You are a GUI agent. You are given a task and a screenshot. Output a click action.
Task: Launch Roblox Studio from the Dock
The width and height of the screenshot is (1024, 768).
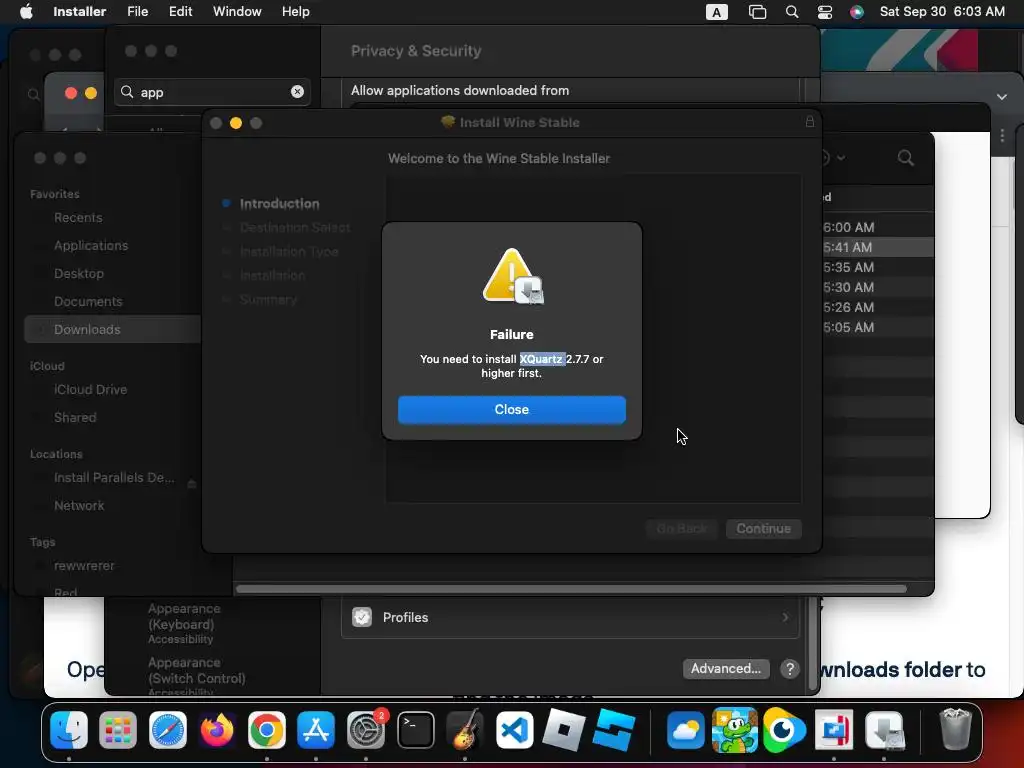click(x=613, y=729)
